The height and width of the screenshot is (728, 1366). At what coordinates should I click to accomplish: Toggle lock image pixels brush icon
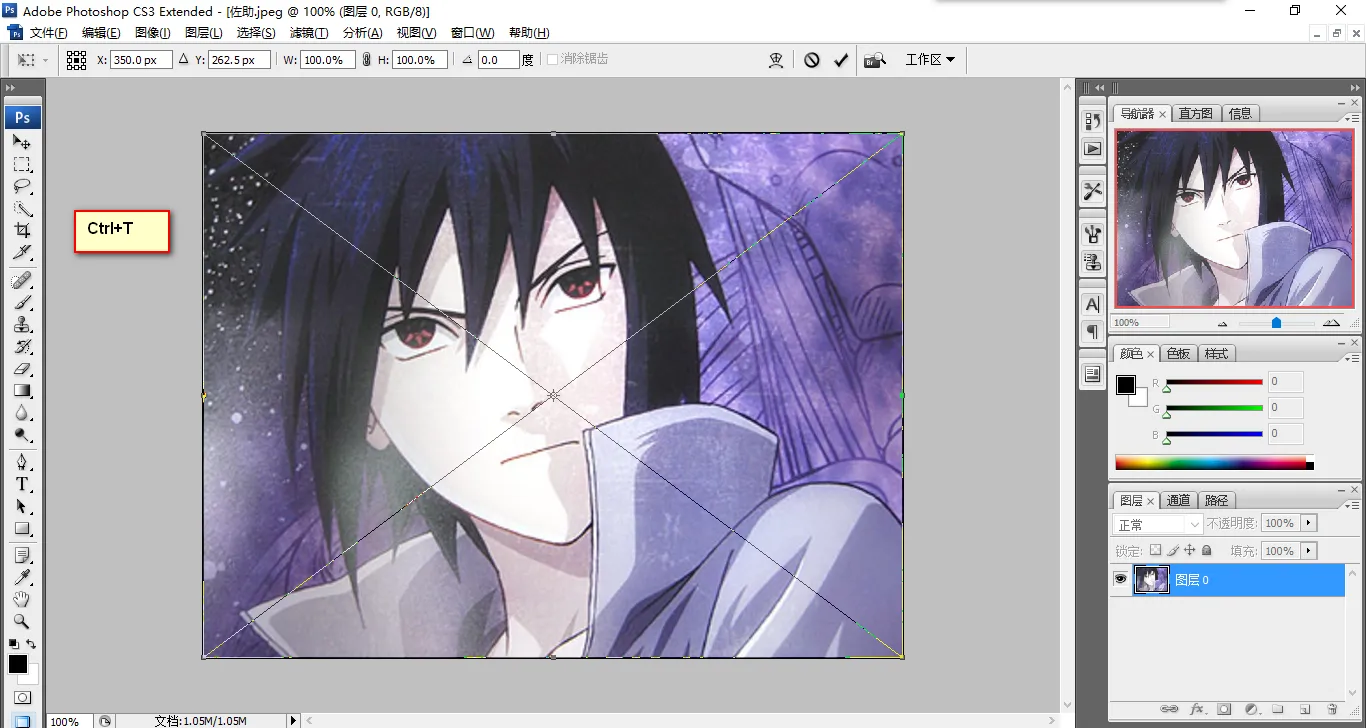(x=1173, y=550)
